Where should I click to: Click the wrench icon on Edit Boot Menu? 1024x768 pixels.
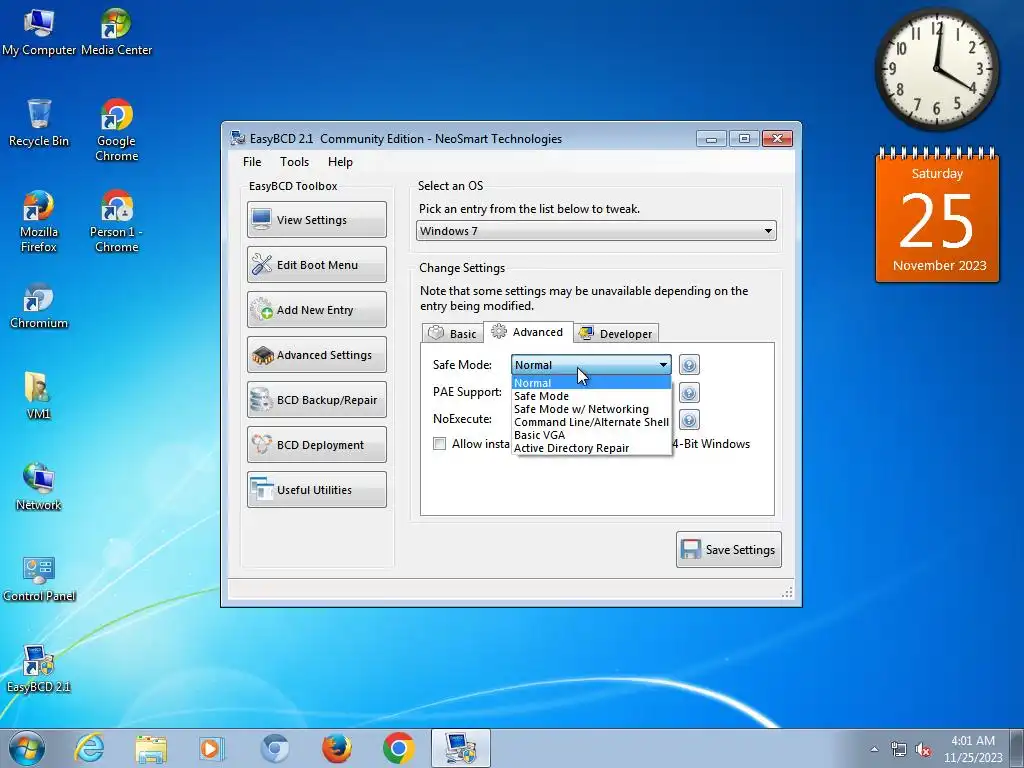[262, 264]
